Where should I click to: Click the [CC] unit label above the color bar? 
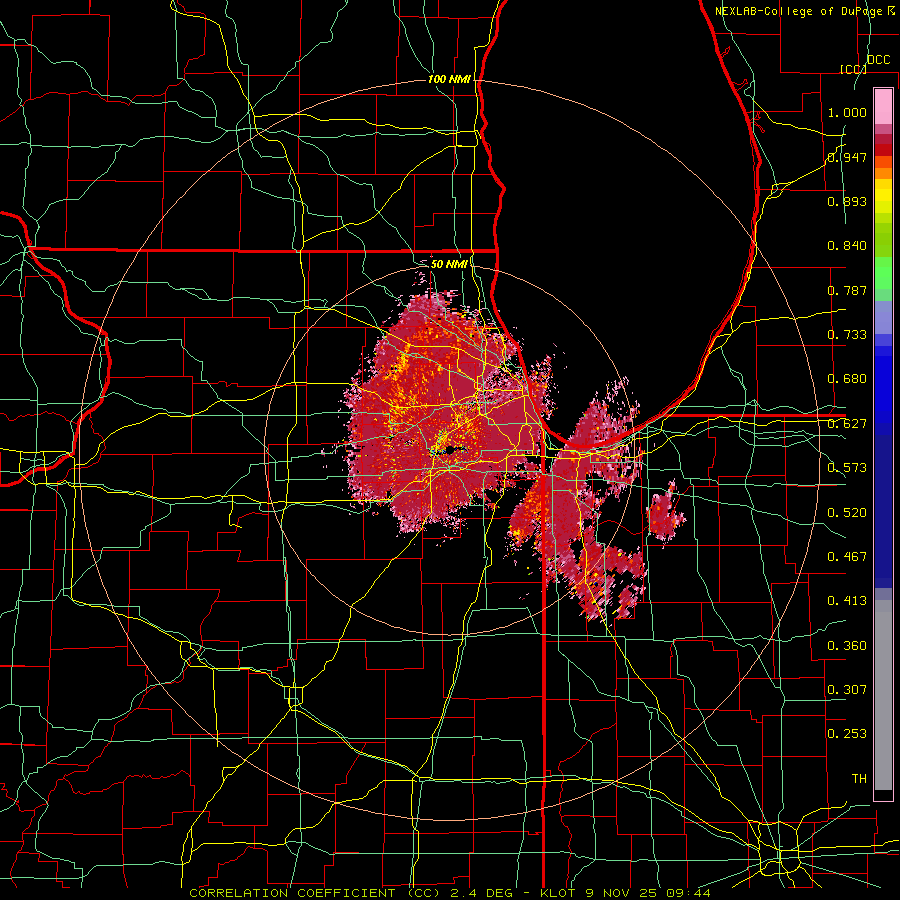[853, 69]
